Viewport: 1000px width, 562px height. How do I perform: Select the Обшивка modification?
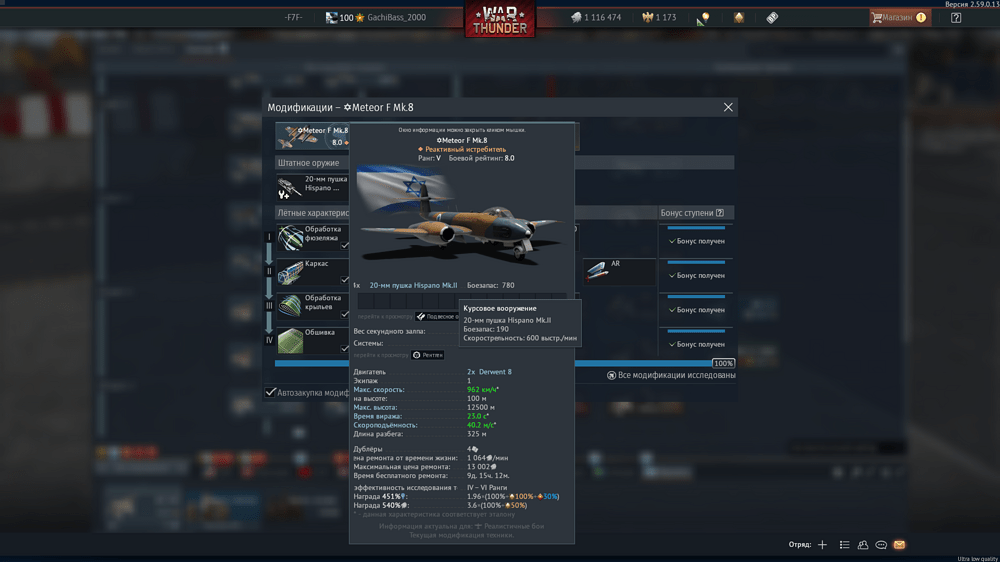pos(312,340)
